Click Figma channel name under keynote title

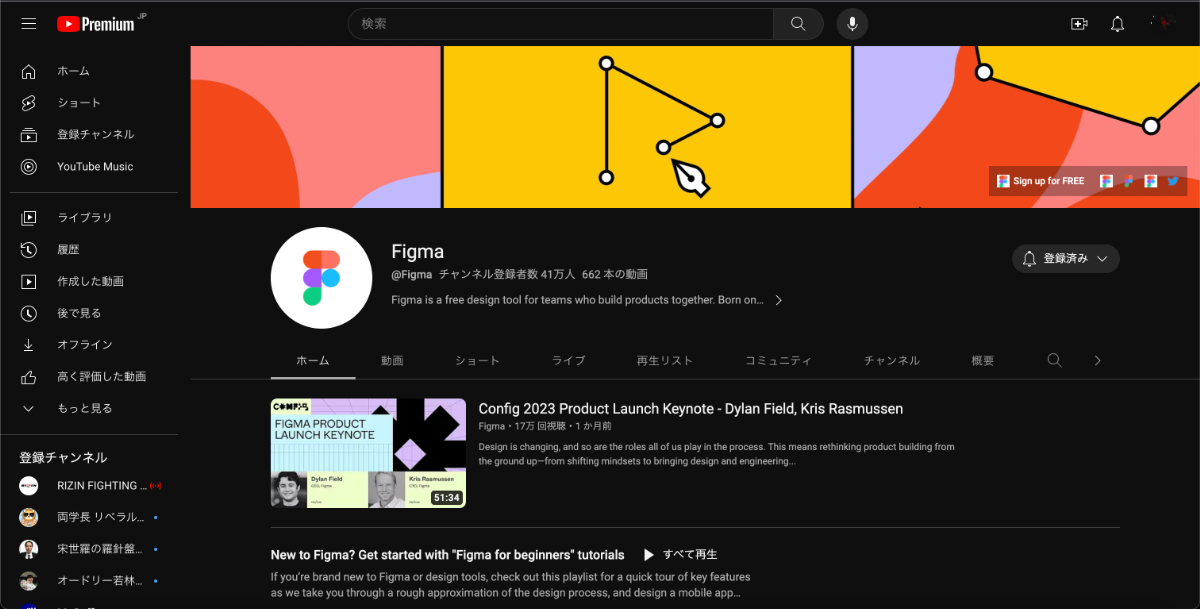pyautogui.click(x=492, y=427)
